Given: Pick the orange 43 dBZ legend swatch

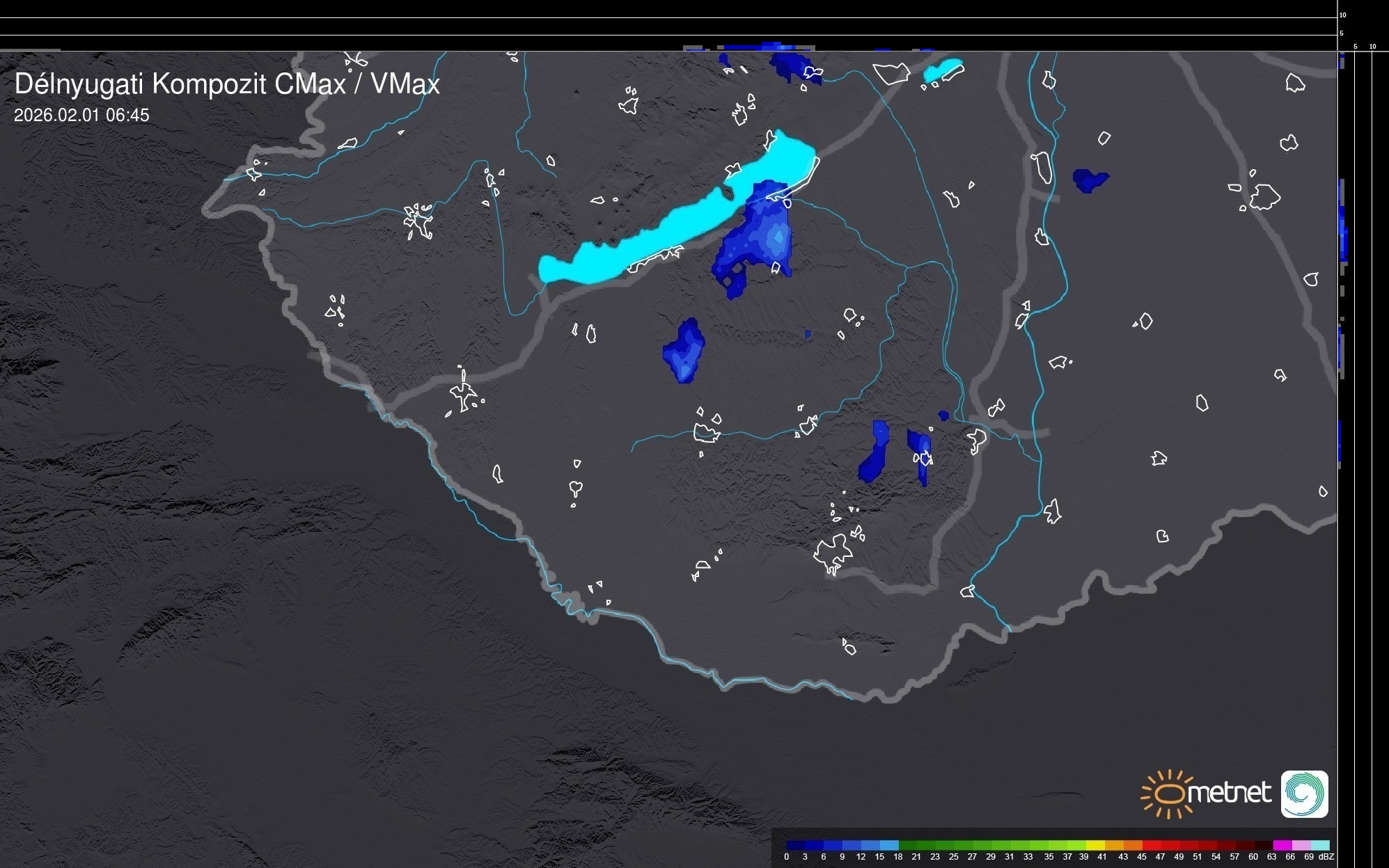Looking at the screenshot, I should [1133, 845].
